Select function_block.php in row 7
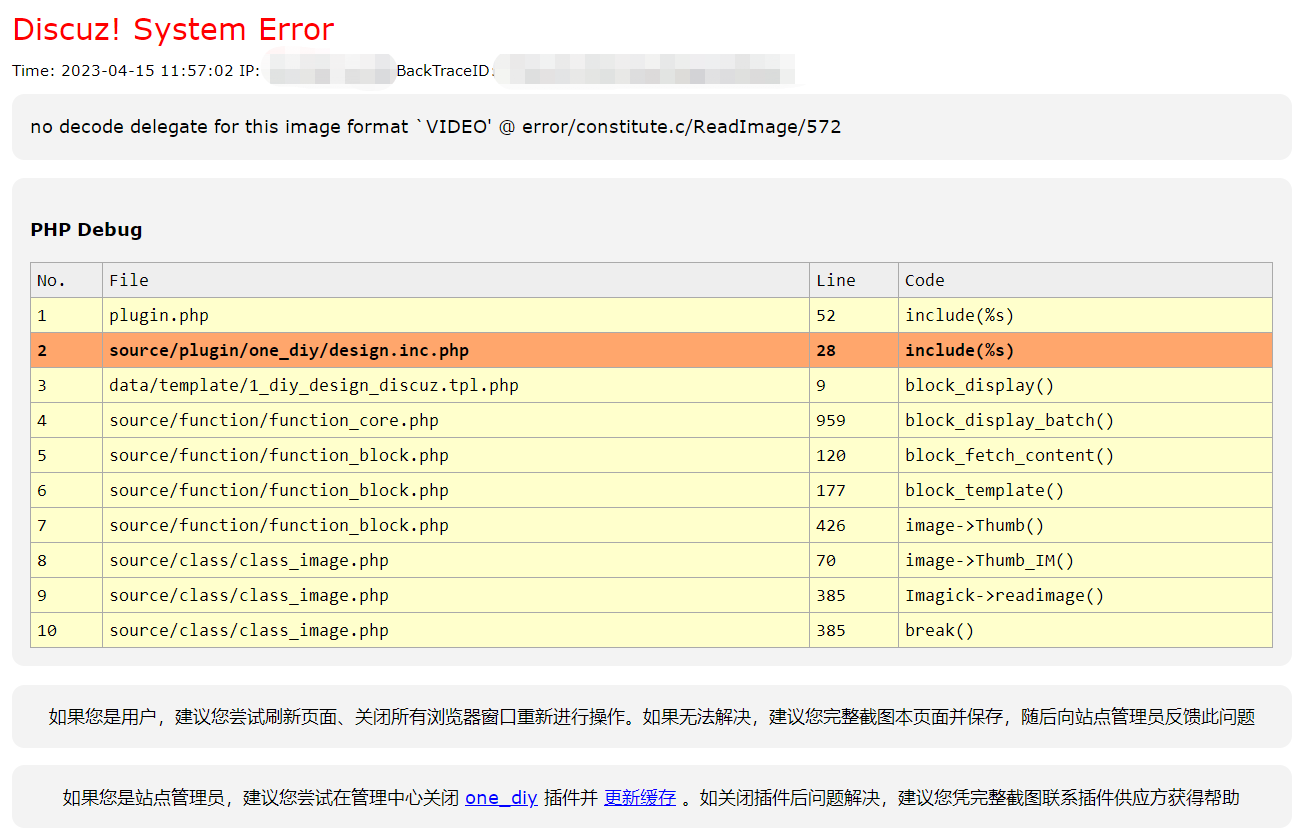 tap(455, 525)
